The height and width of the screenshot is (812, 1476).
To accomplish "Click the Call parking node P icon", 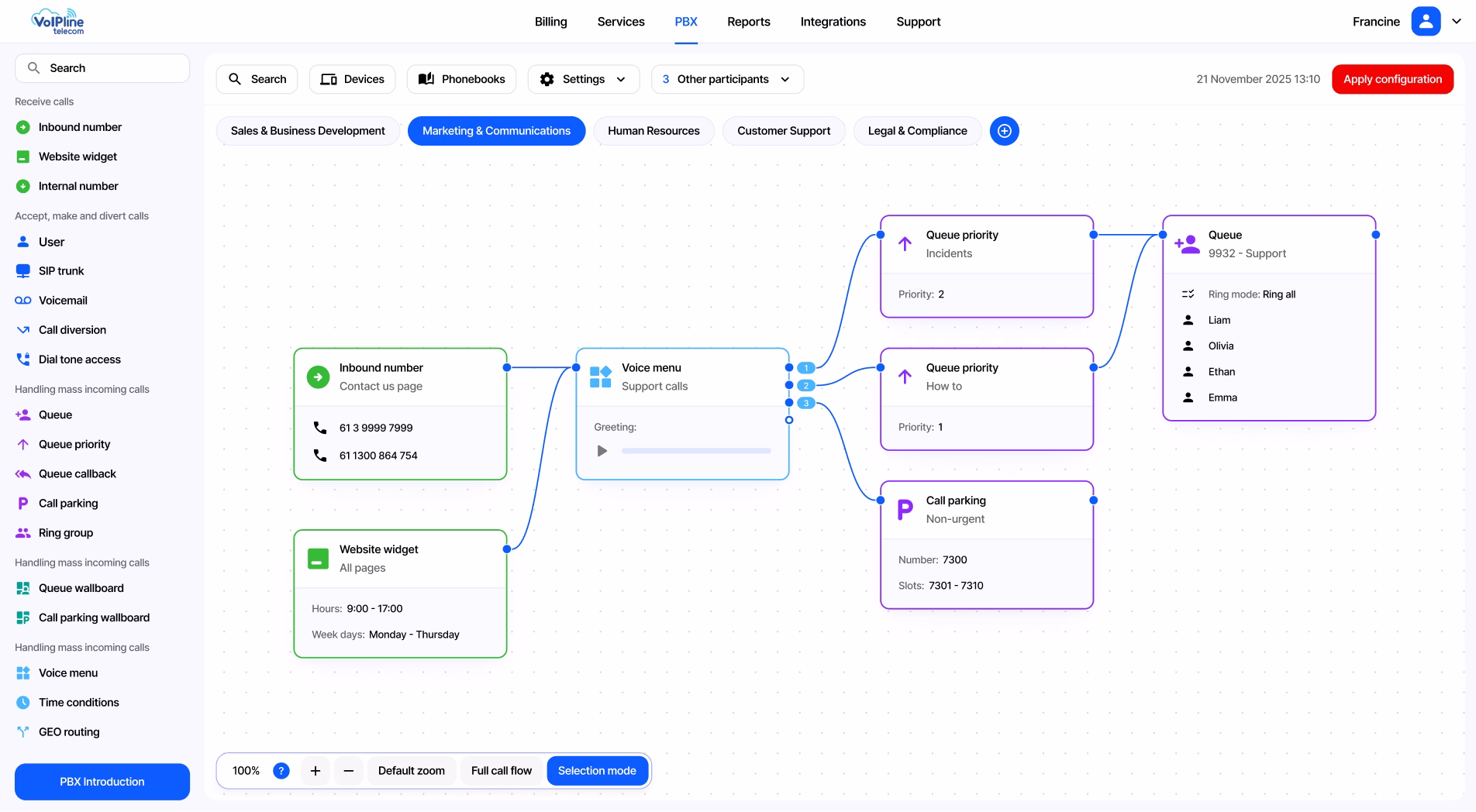I will 905,510.
